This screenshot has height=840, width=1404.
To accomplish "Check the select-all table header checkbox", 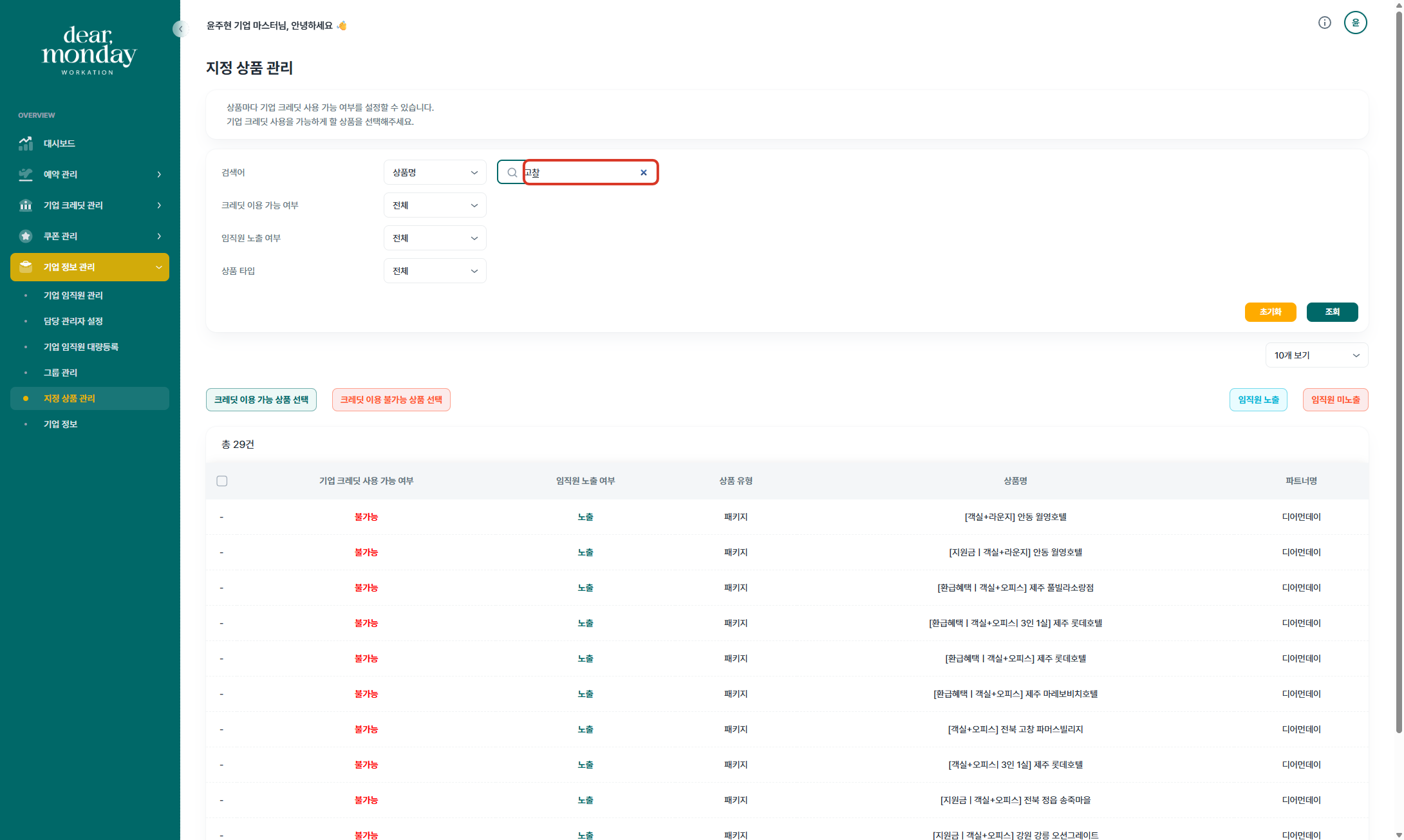I will 222,481.
